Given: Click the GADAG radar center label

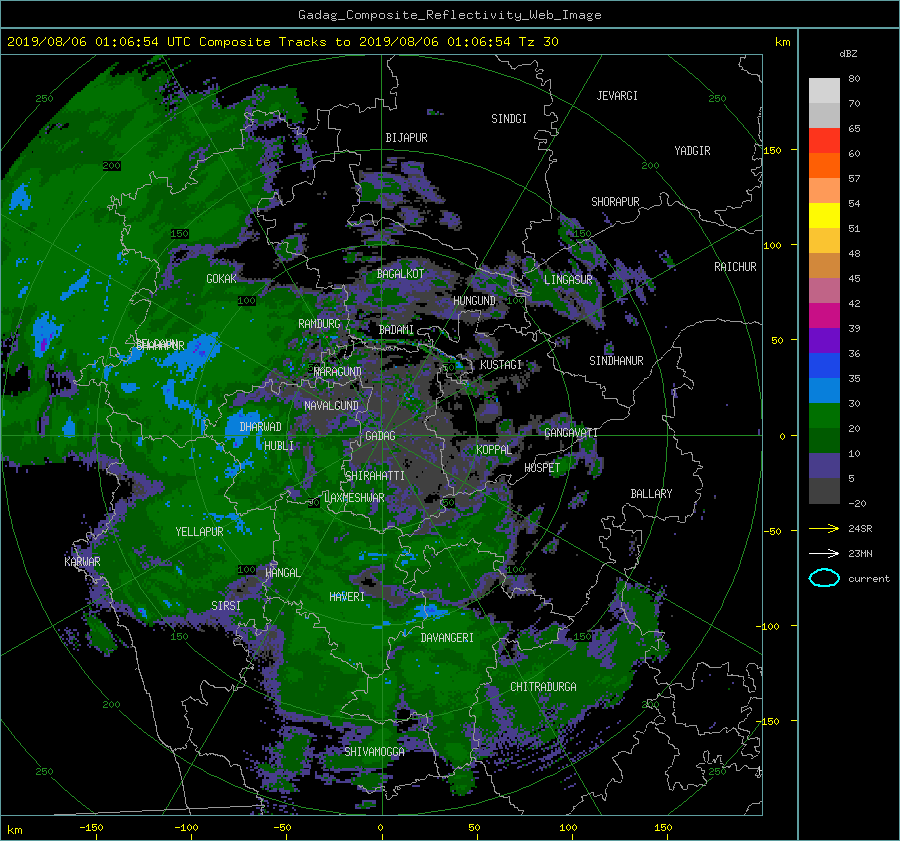Looking at the screenshot, I should 380,436.
